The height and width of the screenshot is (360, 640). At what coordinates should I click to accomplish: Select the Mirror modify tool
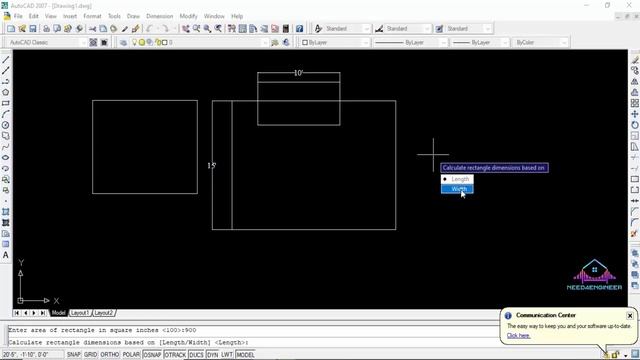pyautogui.click(x=635, y=82)
